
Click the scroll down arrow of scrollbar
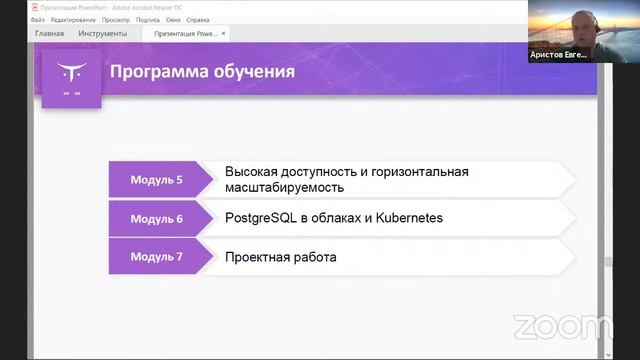click(608, 355)
